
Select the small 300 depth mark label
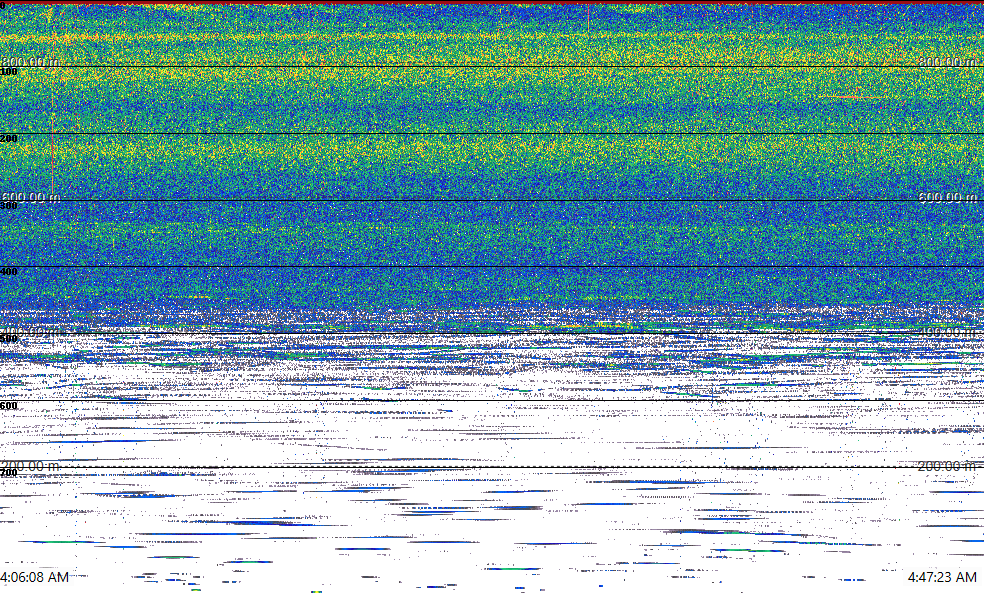[9, 206]
